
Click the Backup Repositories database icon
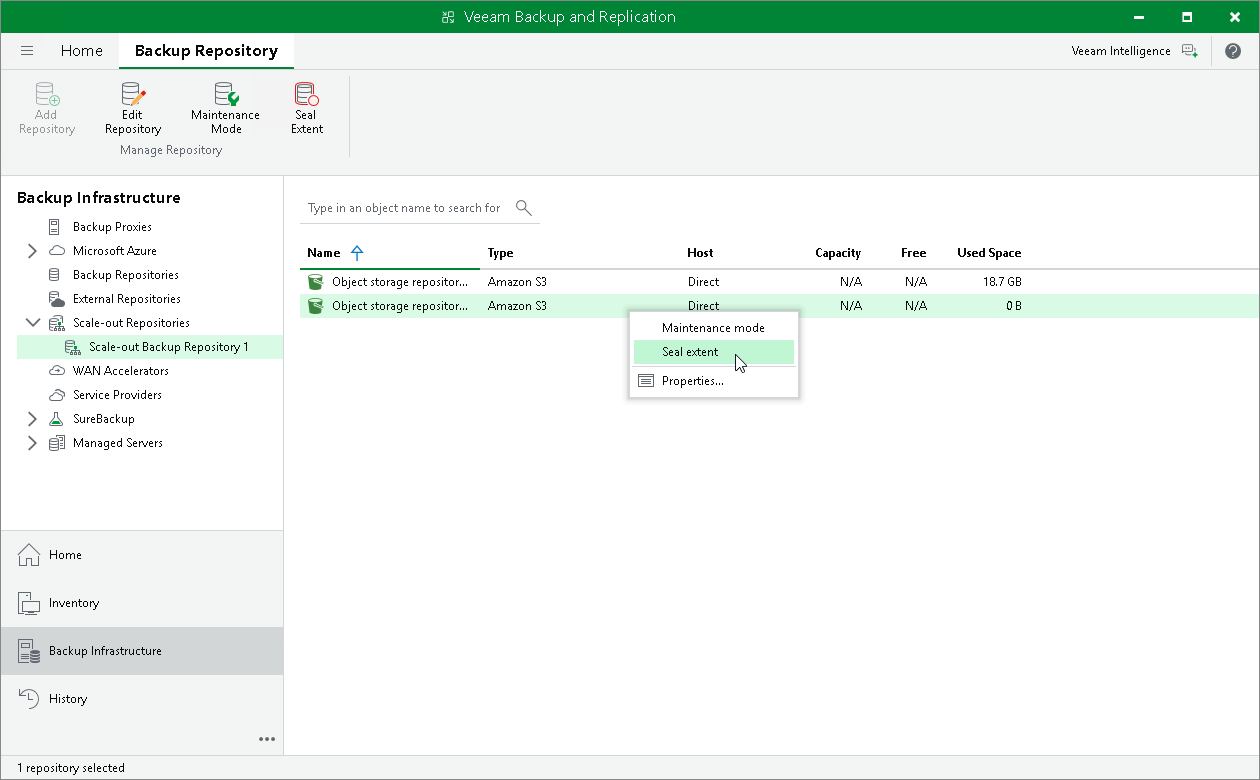[x=54, y=275]
